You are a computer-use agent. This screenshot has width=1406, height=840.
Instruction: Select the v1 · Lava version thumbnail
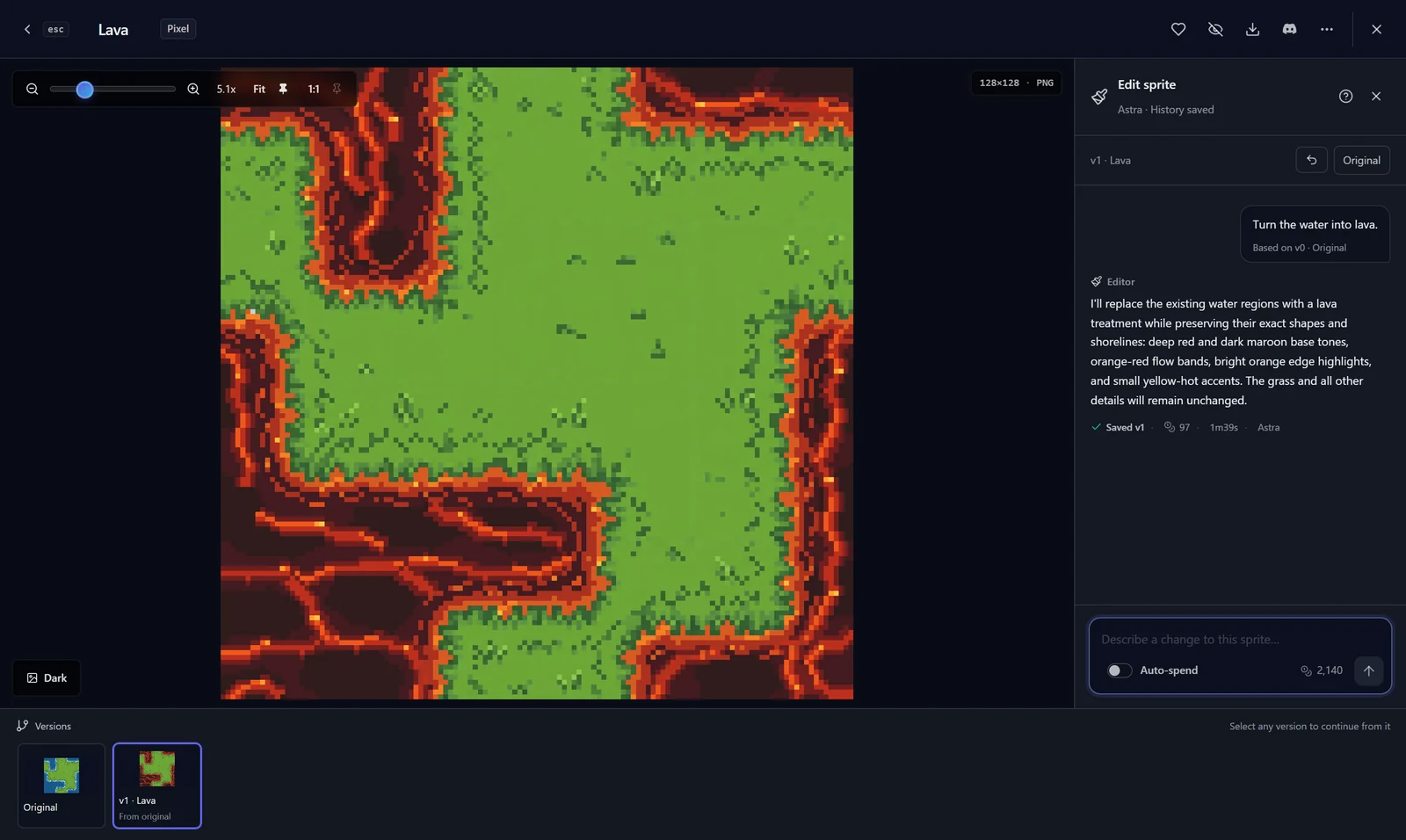pos(157,786)
